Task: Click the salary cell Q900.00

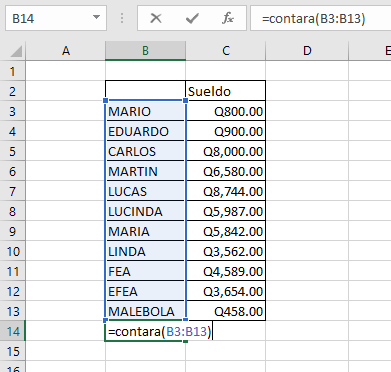Action: (x=226, y=131)
